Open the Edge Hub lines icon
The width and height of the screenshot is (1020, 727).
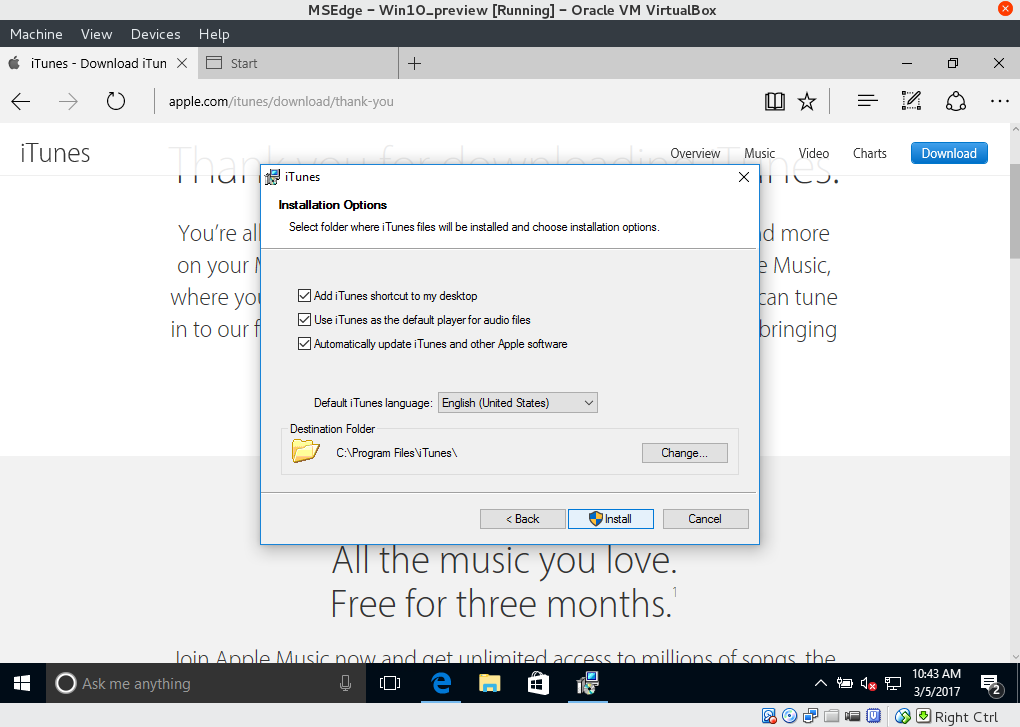tap(867, 101)
